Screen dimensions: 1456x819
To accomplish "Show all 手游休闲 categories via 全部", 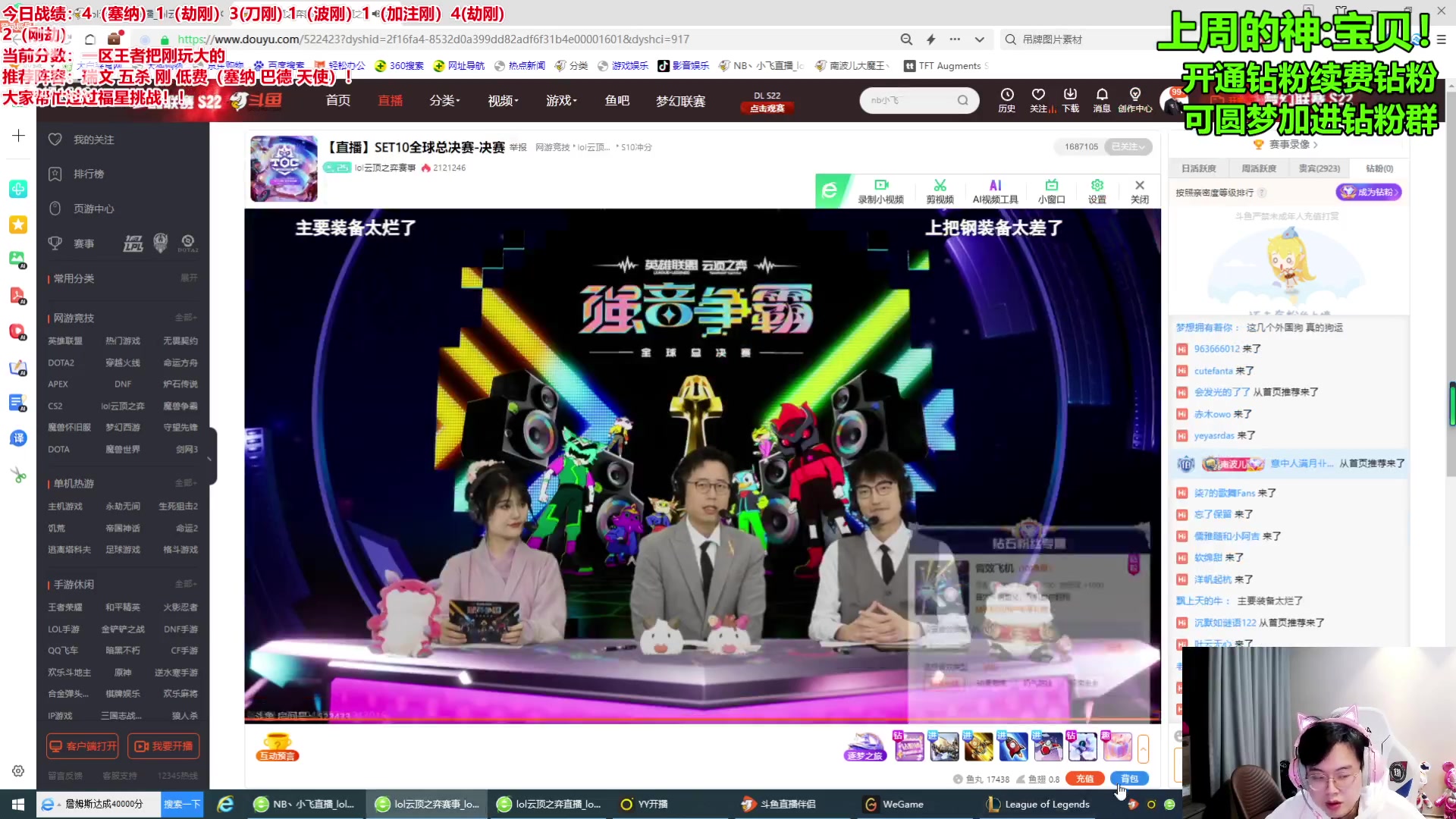I will coord(186,584).
